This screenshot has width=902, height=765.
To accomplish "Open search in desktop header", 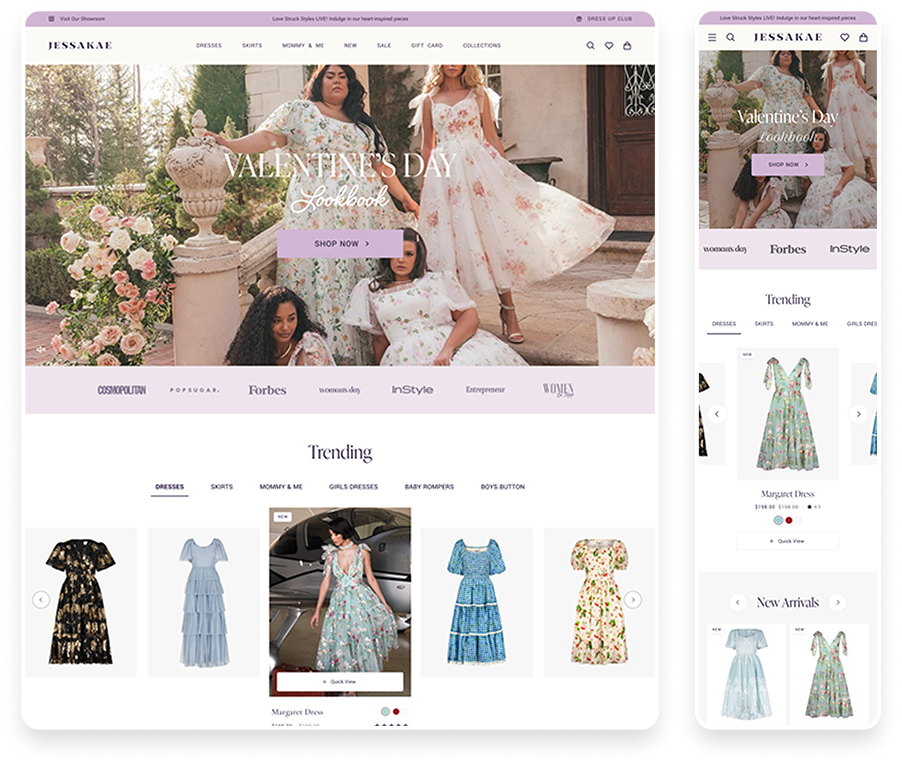I will [590, 46].
